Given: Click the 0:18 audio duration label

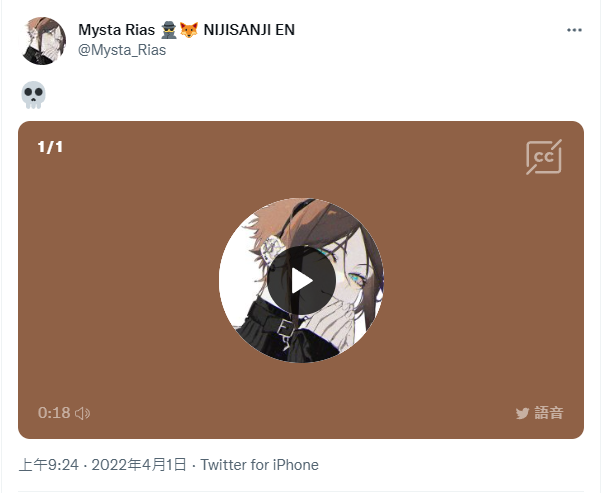Looking at the screenshot, I should click(x=54, y=413).
